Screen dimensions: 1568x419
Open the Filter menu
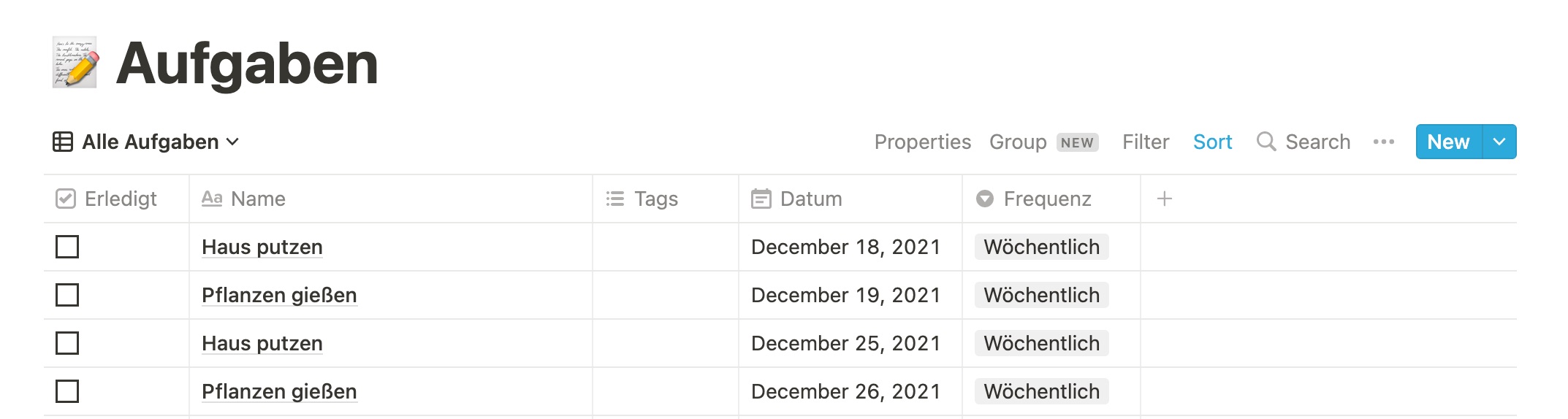(1145, 142)
